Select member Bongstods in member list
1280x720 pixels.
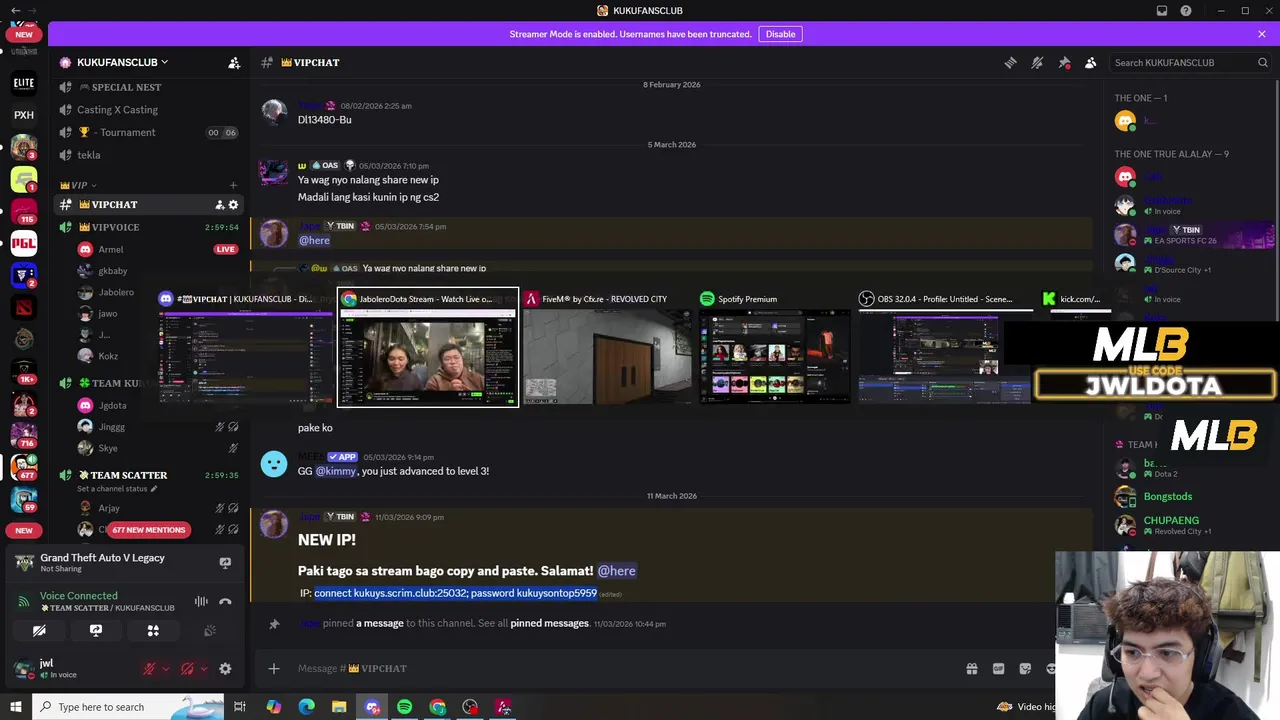click(1168, 496)
